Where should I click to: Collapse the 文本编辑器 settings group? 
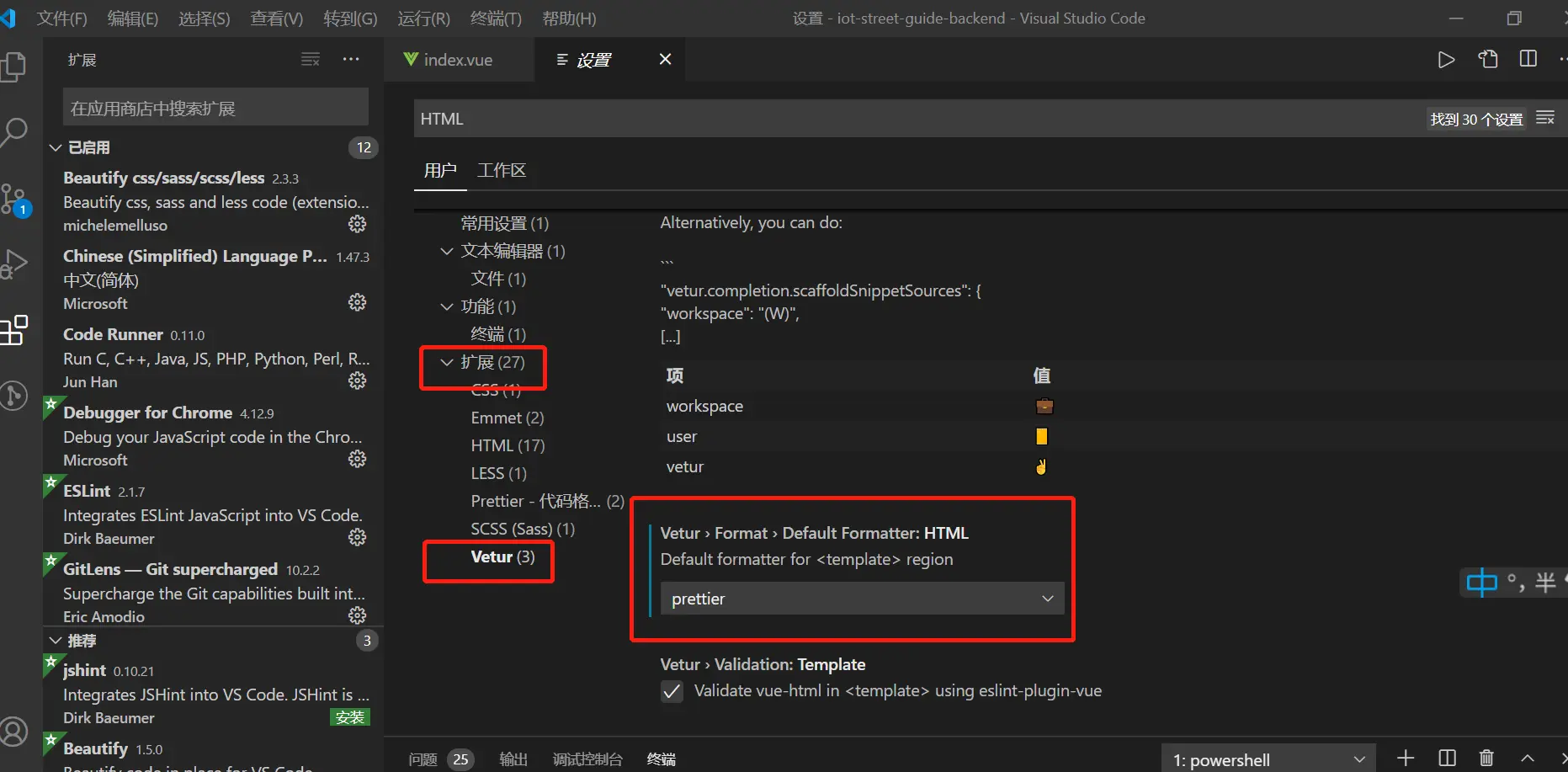click(x=447, y=251)
